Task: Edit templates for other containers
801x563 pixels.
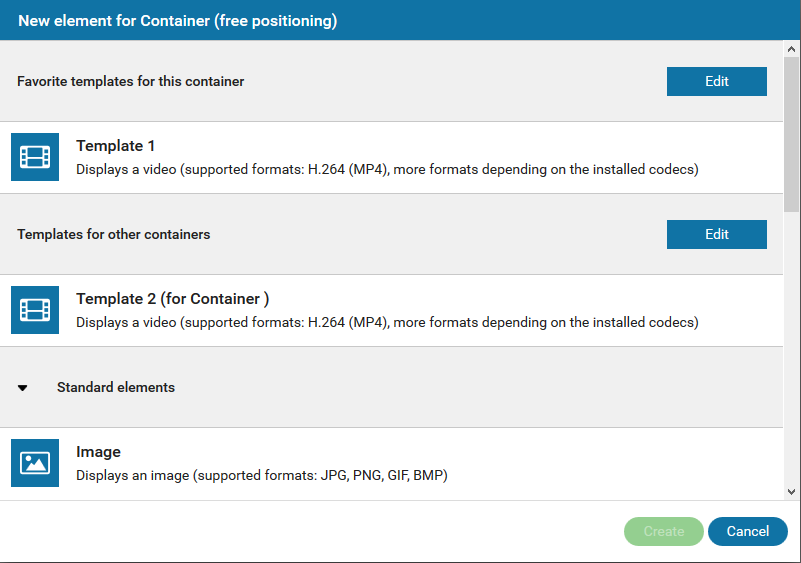Action: tap(716, 235)
